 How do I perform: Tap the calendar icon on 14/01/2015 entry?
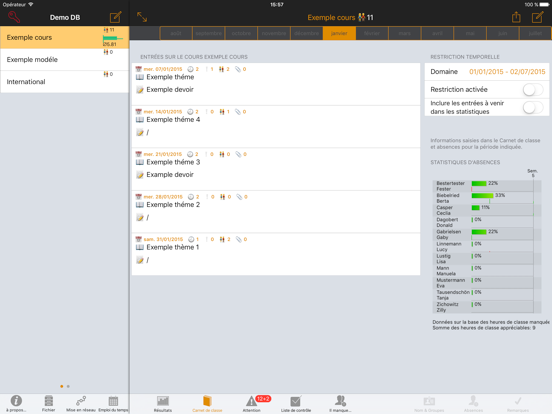[139, 112]
